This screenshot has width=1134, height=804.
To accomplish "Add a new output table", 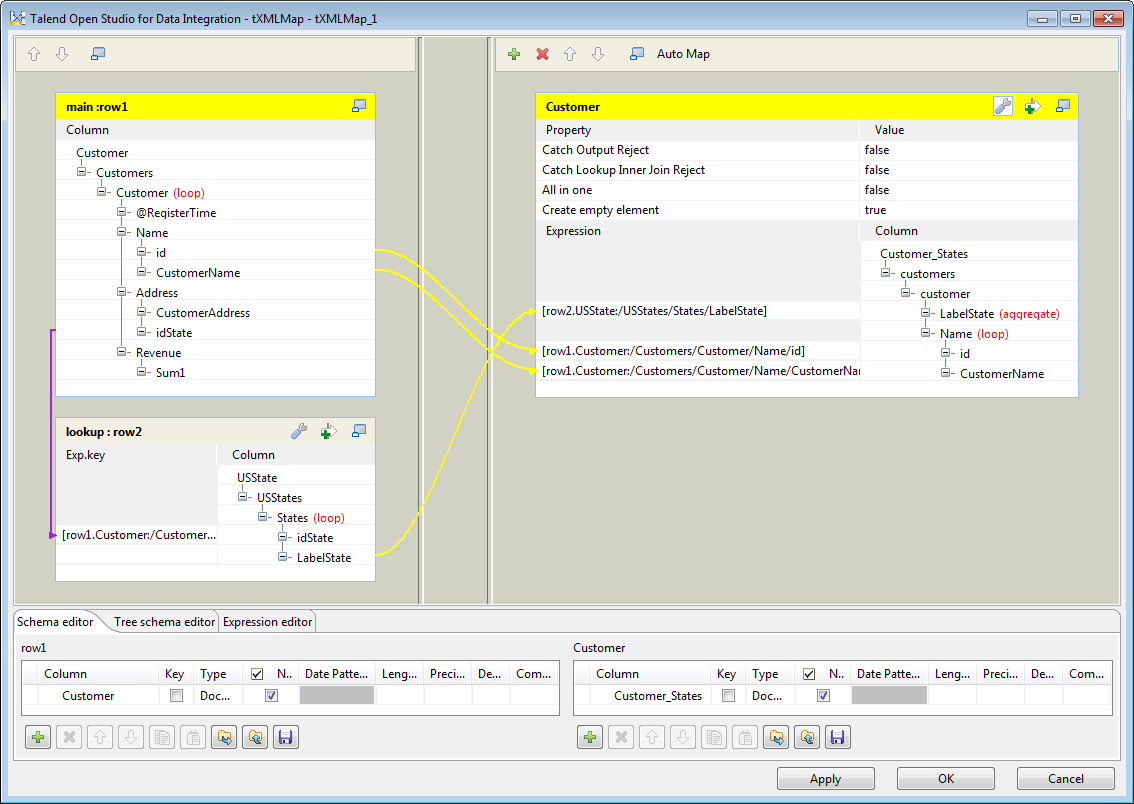I will 514,54.
